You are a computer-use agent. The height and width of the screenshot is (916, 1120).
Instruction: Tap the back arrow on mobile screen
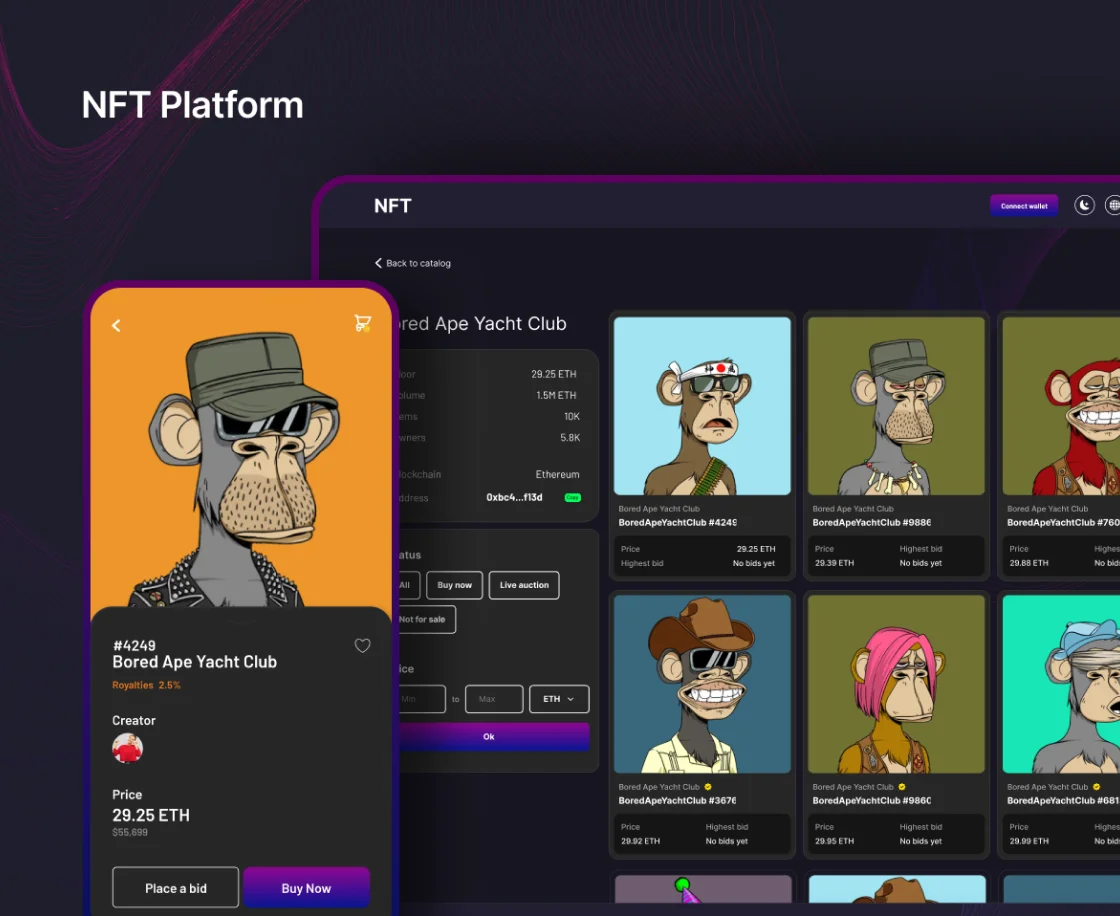[116, 325]
